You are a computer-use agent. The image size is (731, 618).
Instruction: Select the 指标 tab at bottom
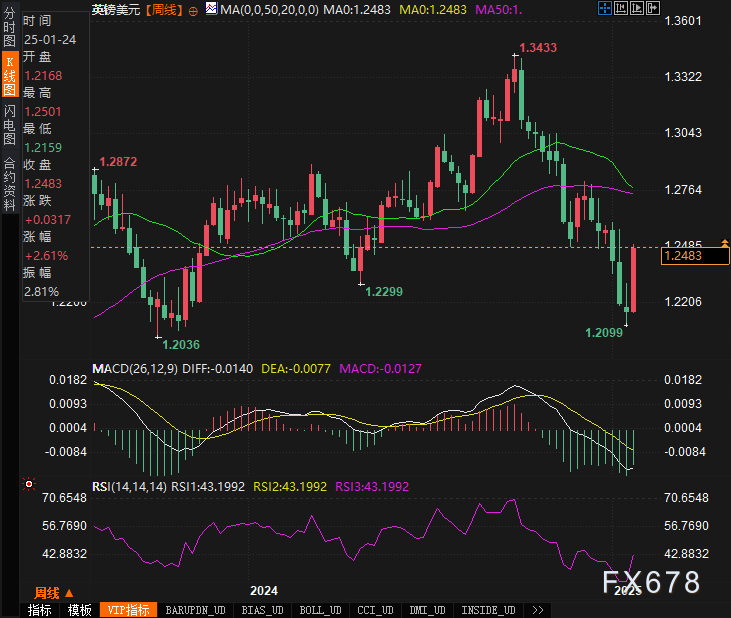40,610
